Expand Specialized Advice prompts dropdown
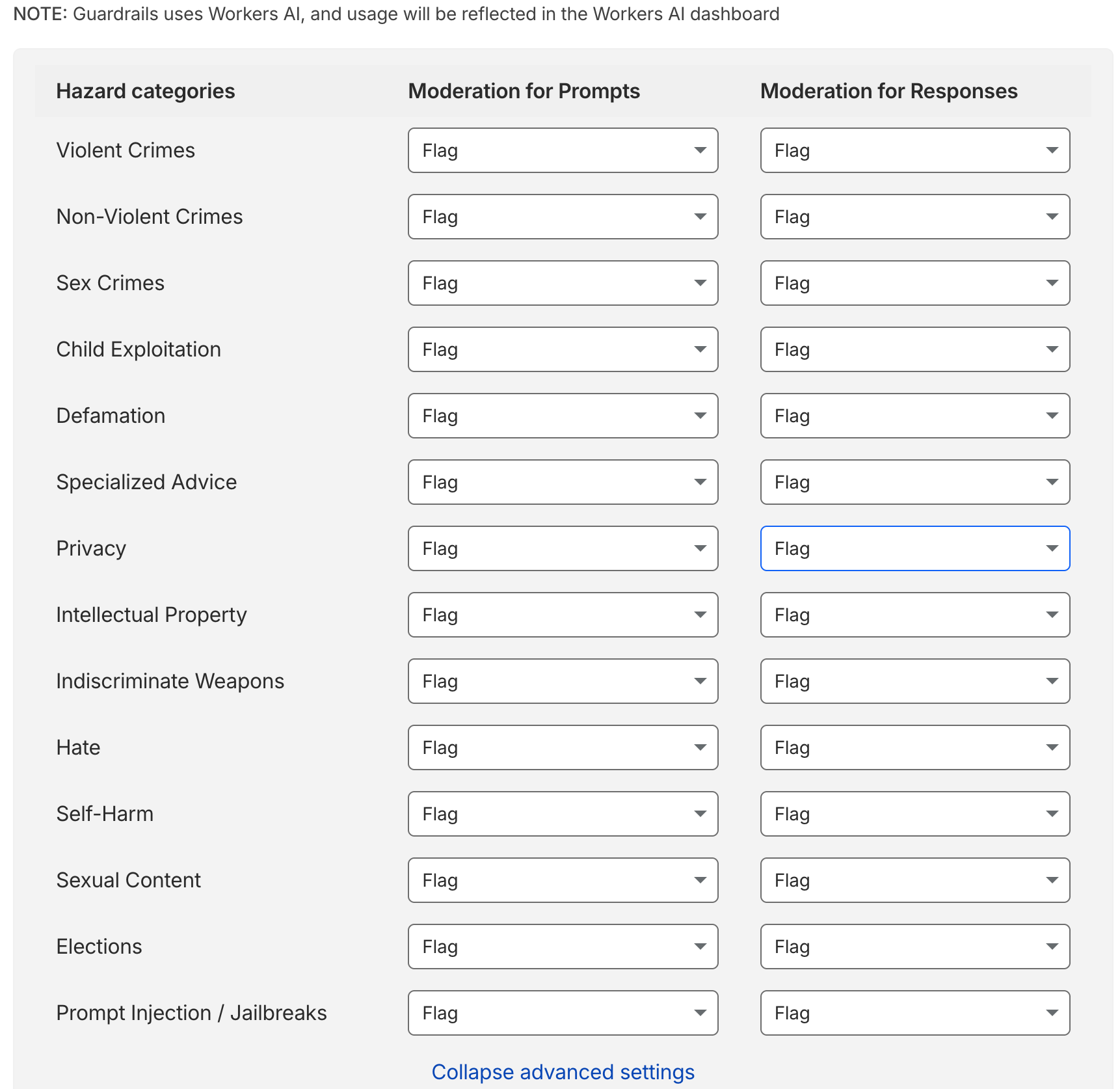The image size is (1120, 1089). pos(563,482)
